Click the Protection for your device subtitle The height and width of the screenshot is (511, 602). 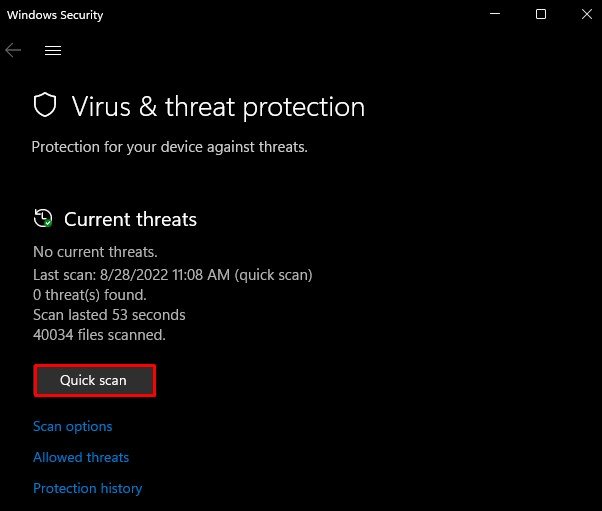click(169, 147)
